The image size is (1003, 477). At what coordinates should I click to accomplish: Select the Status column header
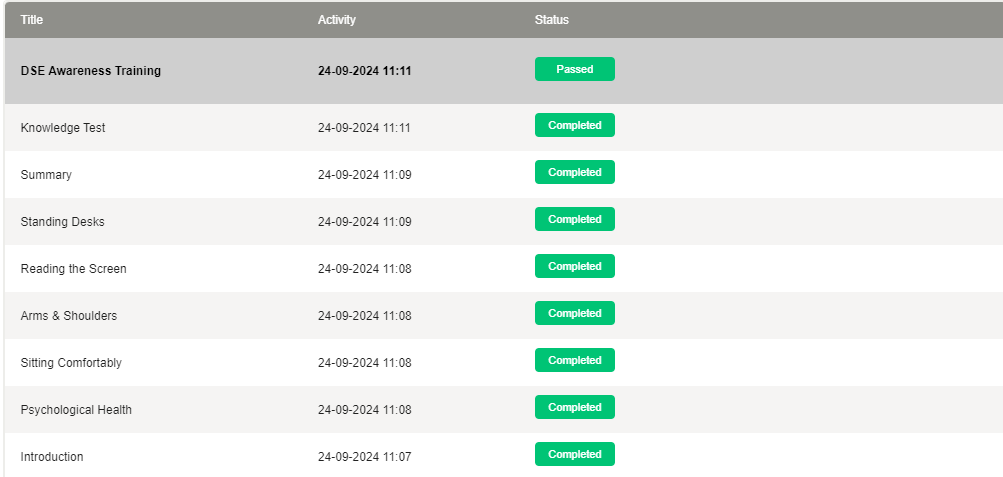point(551,20)
